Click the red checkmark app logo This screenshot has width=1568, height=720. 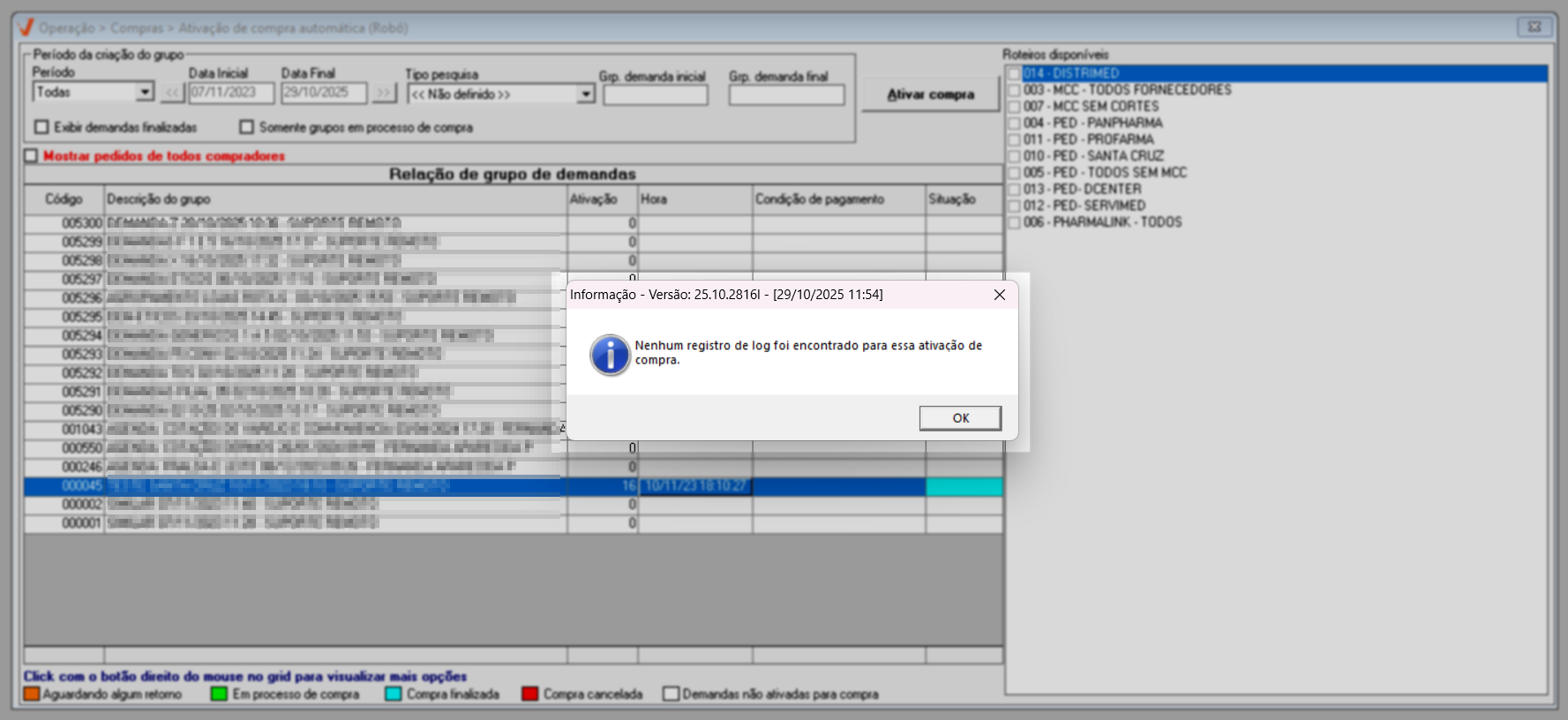coord(26,27)
